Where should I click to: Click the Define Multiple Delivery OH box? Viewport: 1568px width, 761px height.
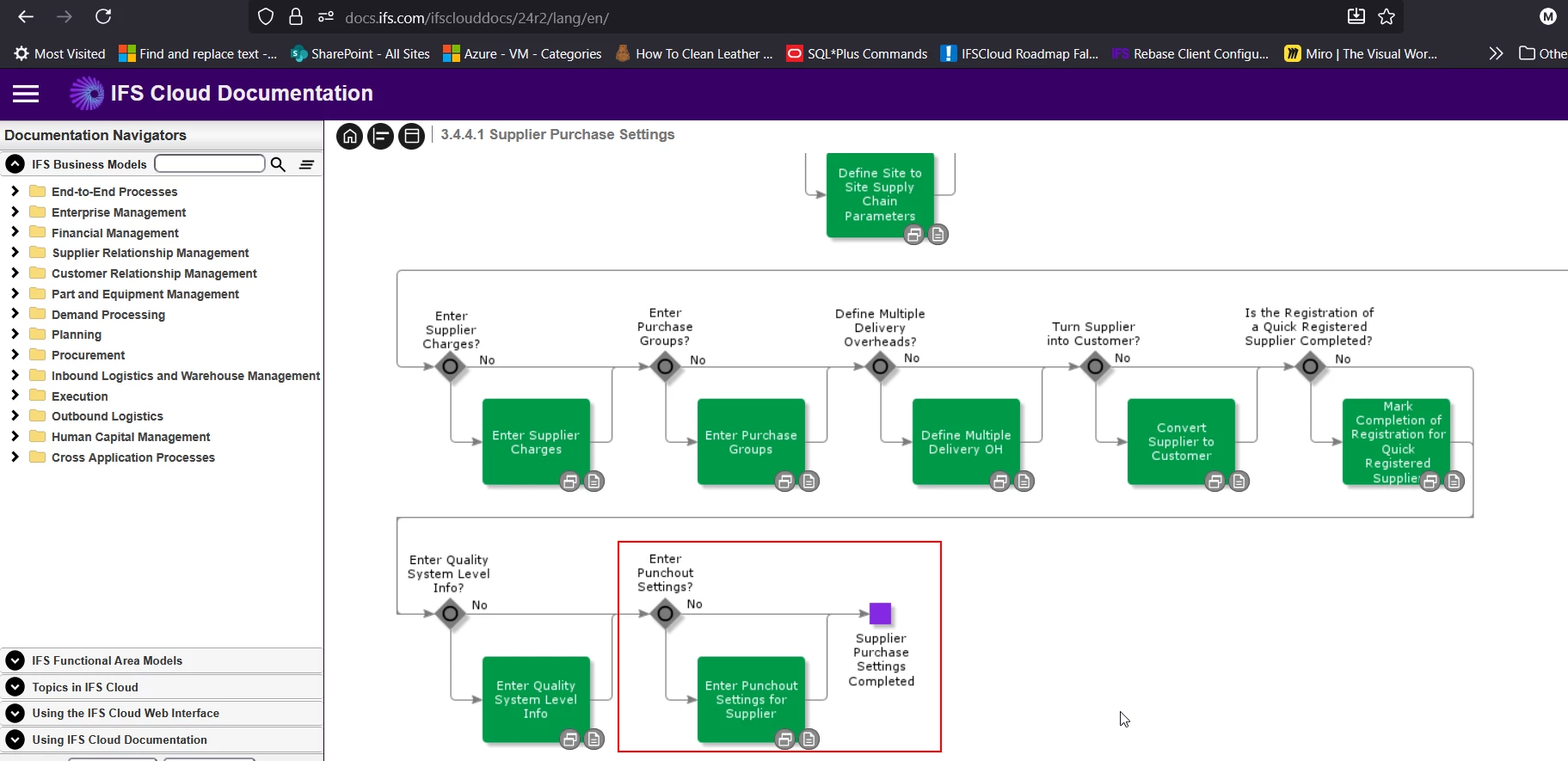966,442
